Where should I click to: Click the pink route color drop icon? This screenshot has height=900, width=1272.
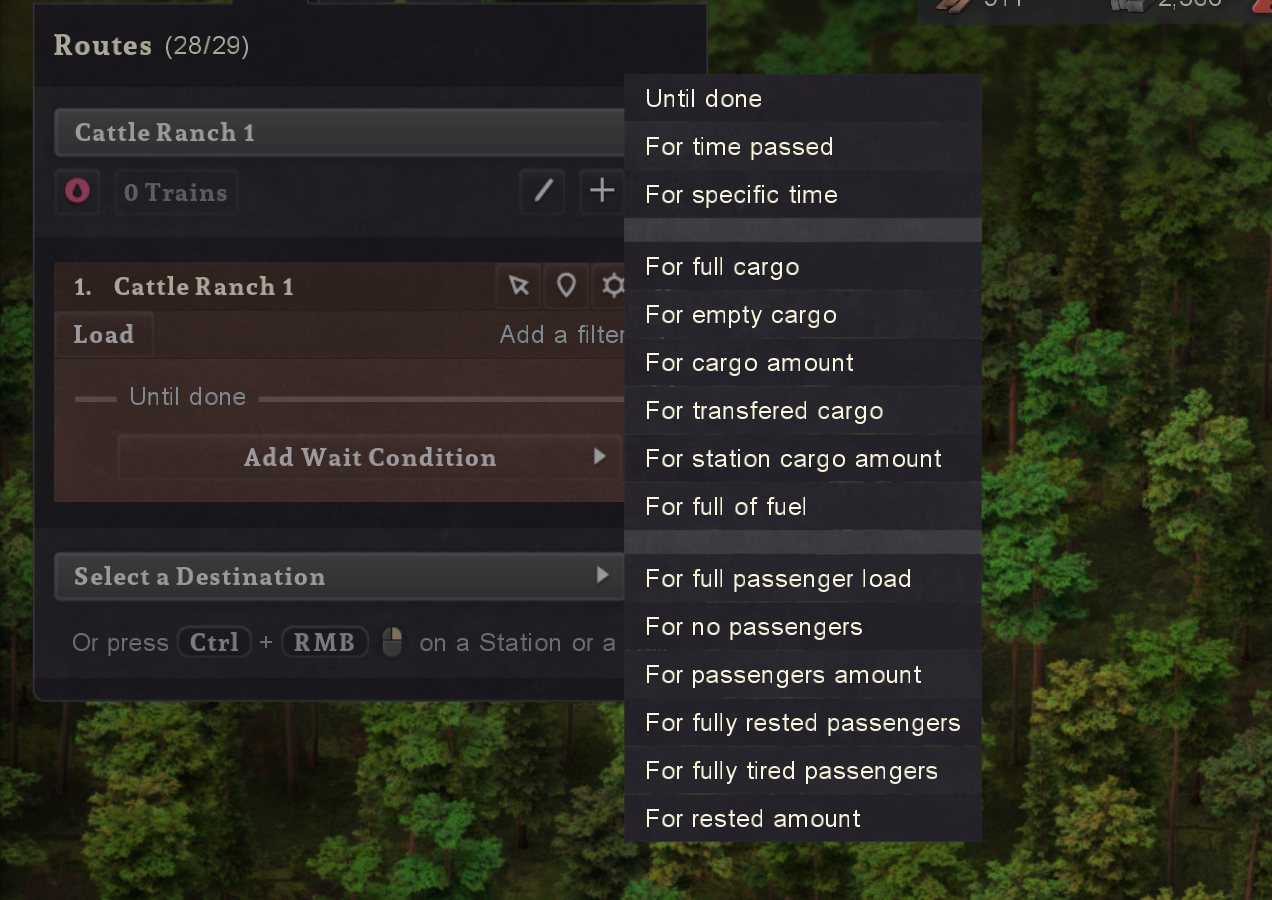[77, 191]
